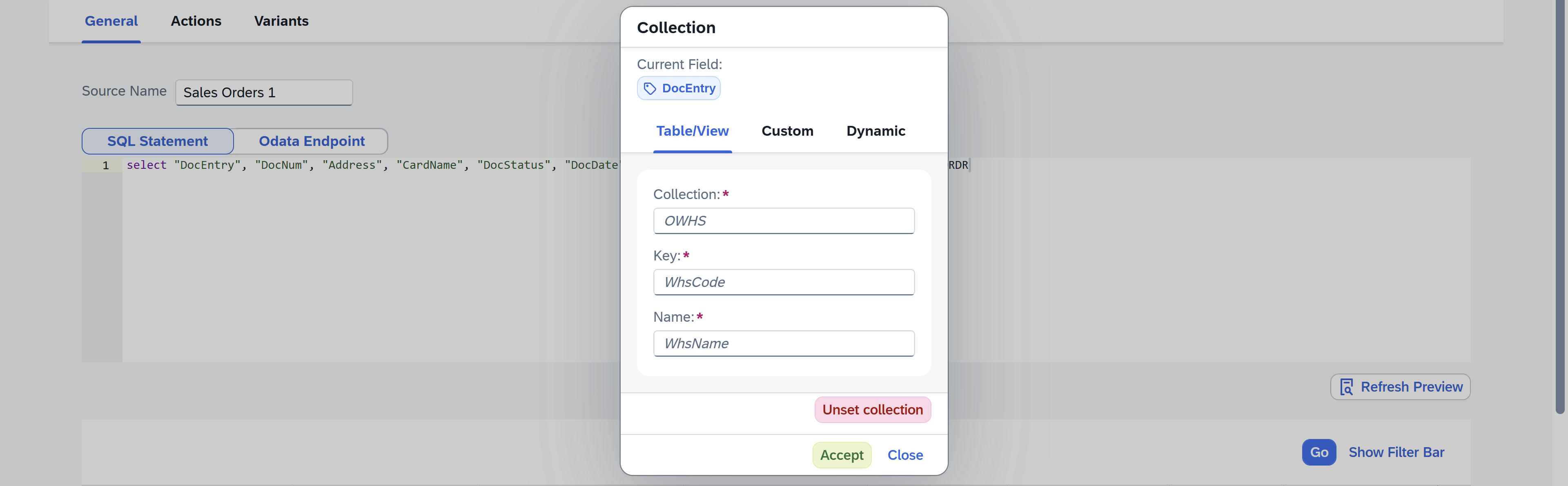Click the Collection input showing OWHS
The image size is (1568, 486).
[784, 220]
